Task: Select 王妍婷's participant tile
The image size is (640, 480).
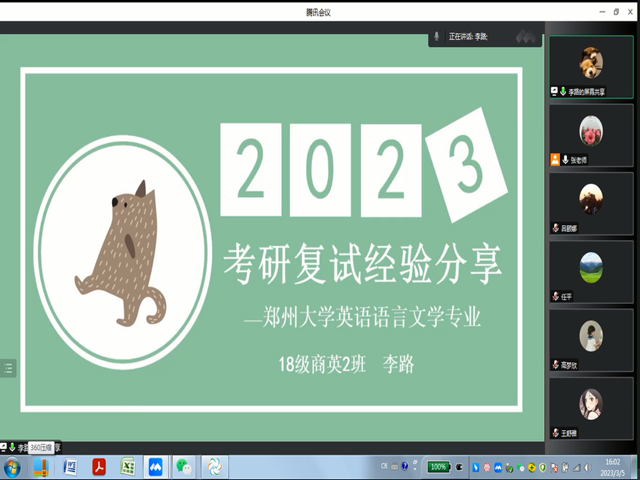Action: 591,409
